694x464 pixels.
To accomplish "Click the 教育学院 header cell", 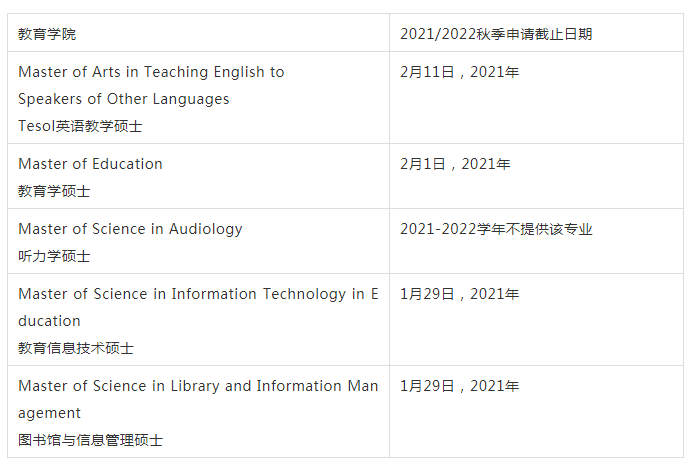I will (x=198, y=33).
